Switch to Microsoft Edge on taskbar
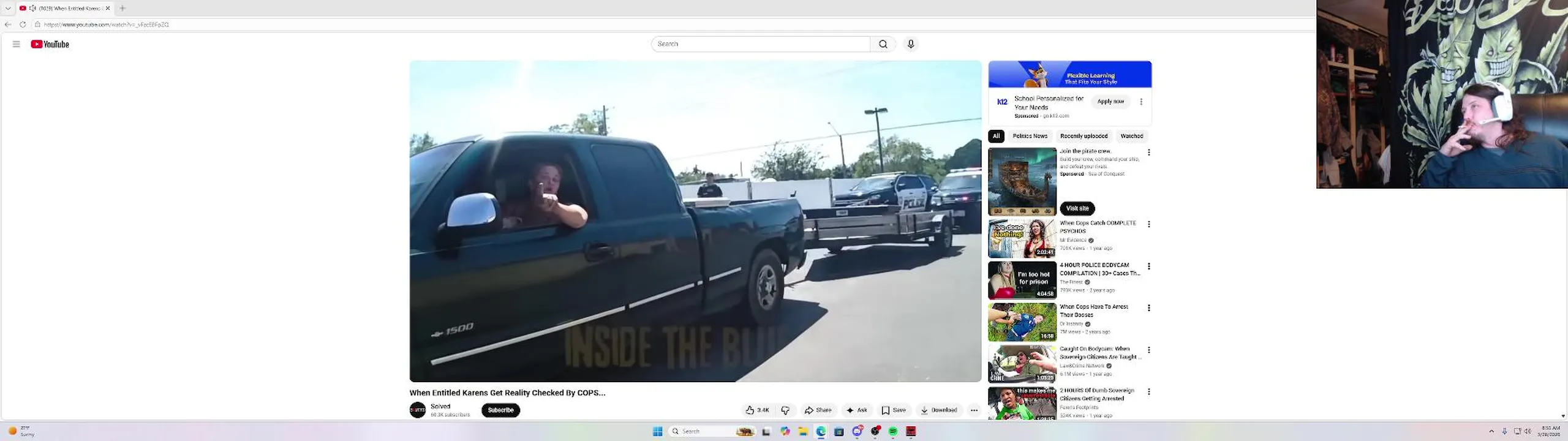 click(821, 432)
